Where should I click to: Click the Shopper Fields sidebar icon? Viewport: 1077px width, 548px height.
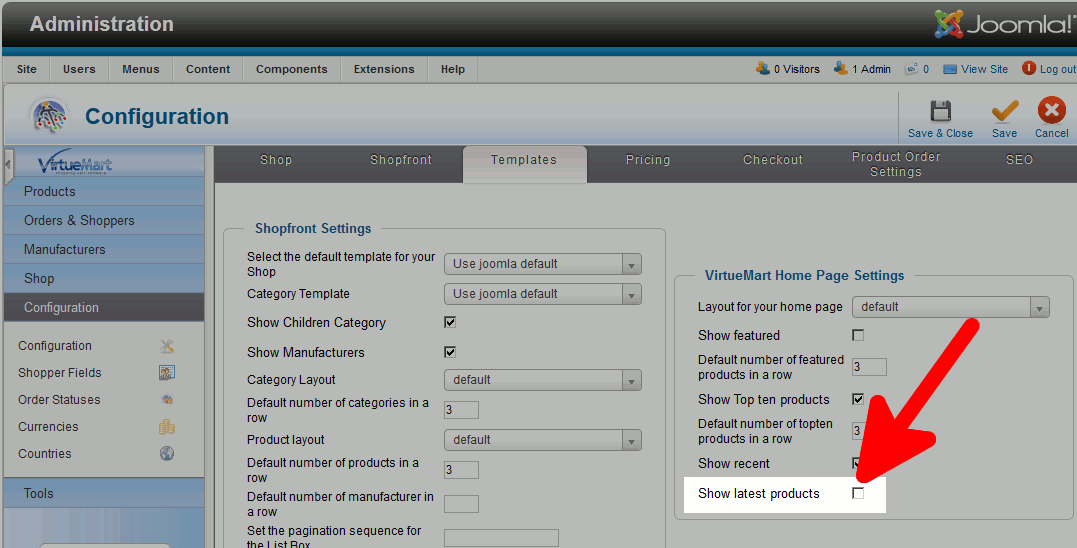point(167,373)
